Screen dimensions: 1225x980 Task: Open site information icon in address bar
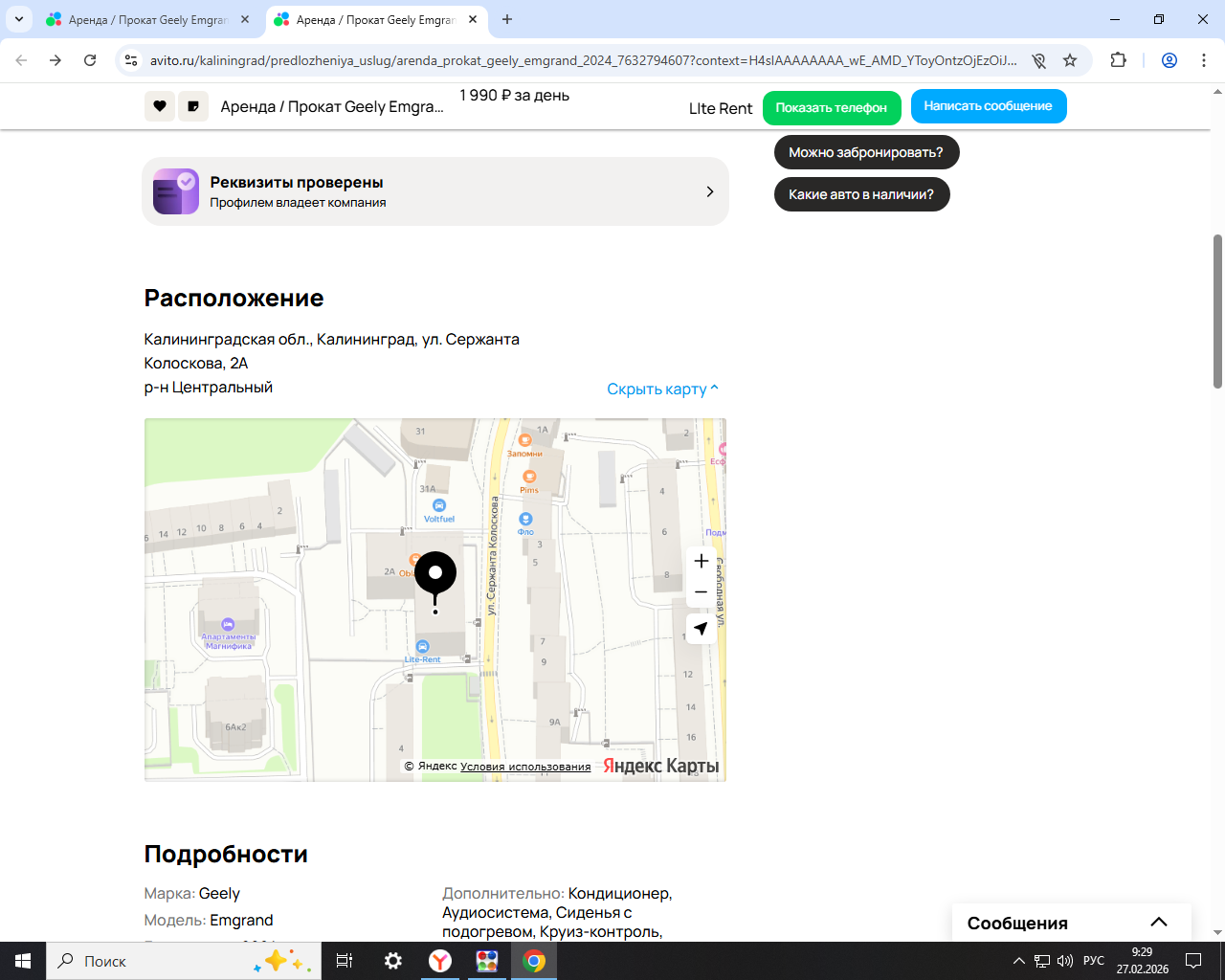point(132,60)
